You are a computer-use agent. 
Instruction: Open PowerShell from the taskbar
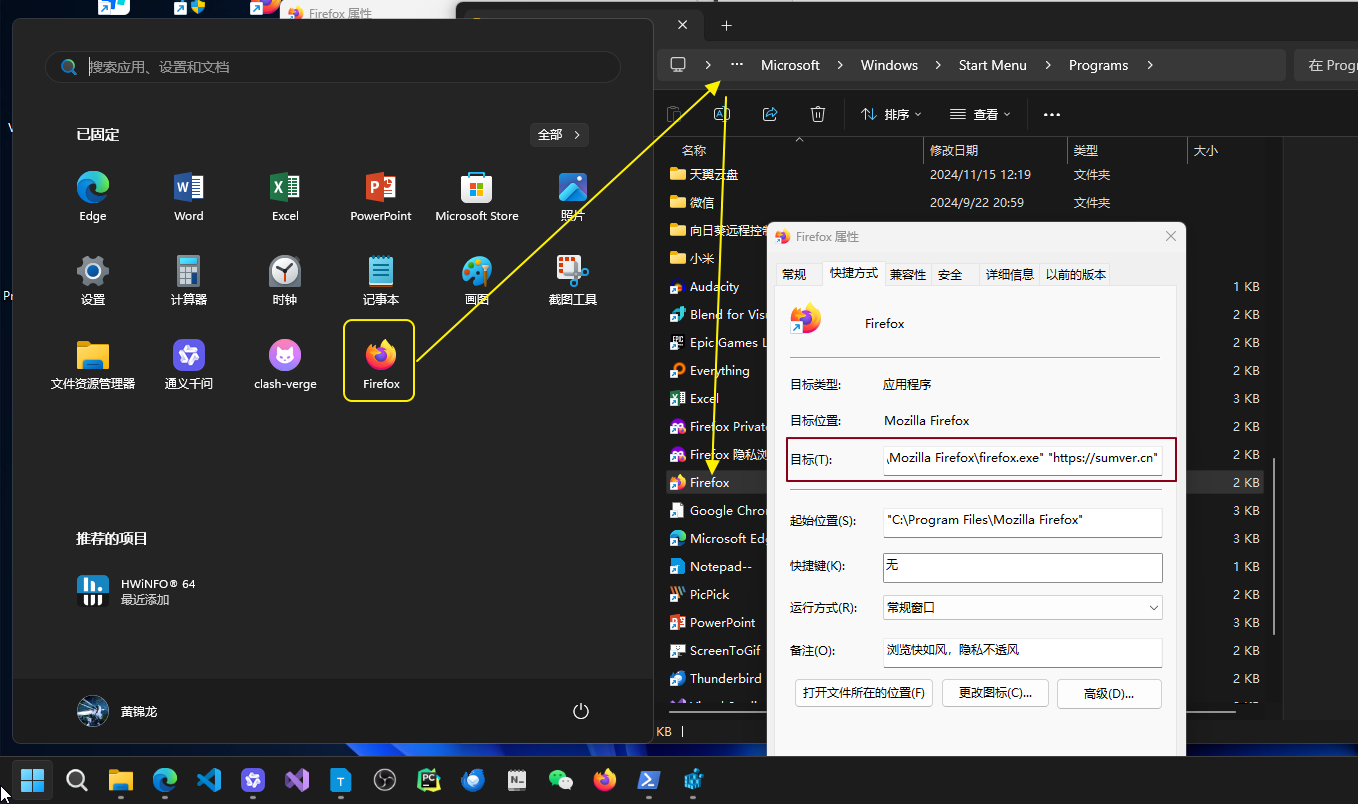pyautogui.click(x=649, y=780)
